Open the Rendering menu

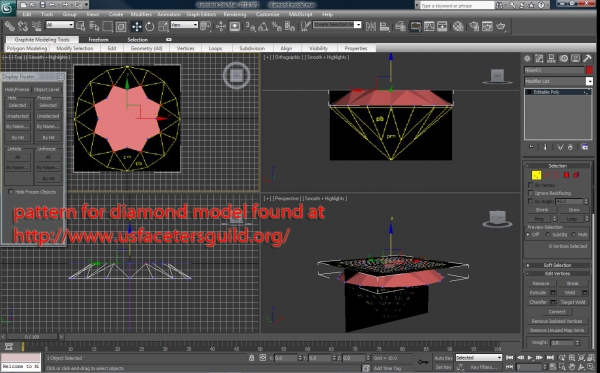tap(235, 14)
